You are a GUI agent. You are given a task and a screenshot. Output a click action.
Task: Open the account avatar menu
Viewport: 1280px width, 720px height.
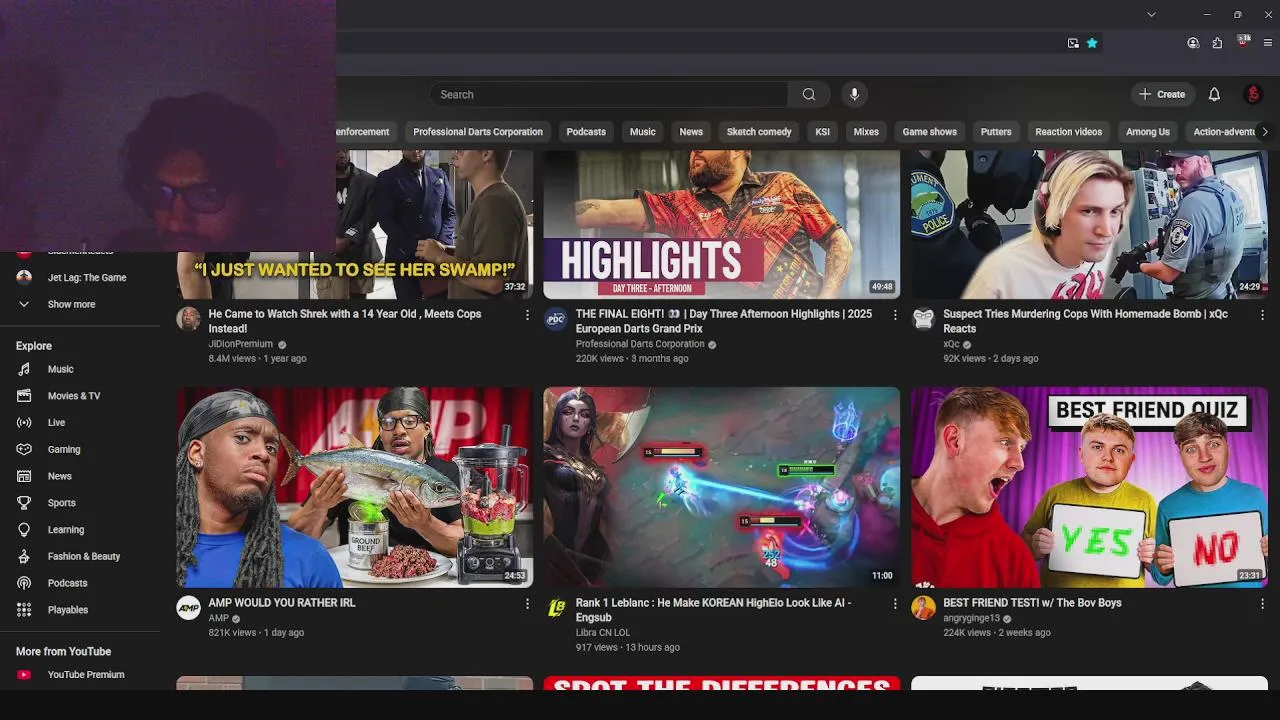click(x=1253, y=94)
